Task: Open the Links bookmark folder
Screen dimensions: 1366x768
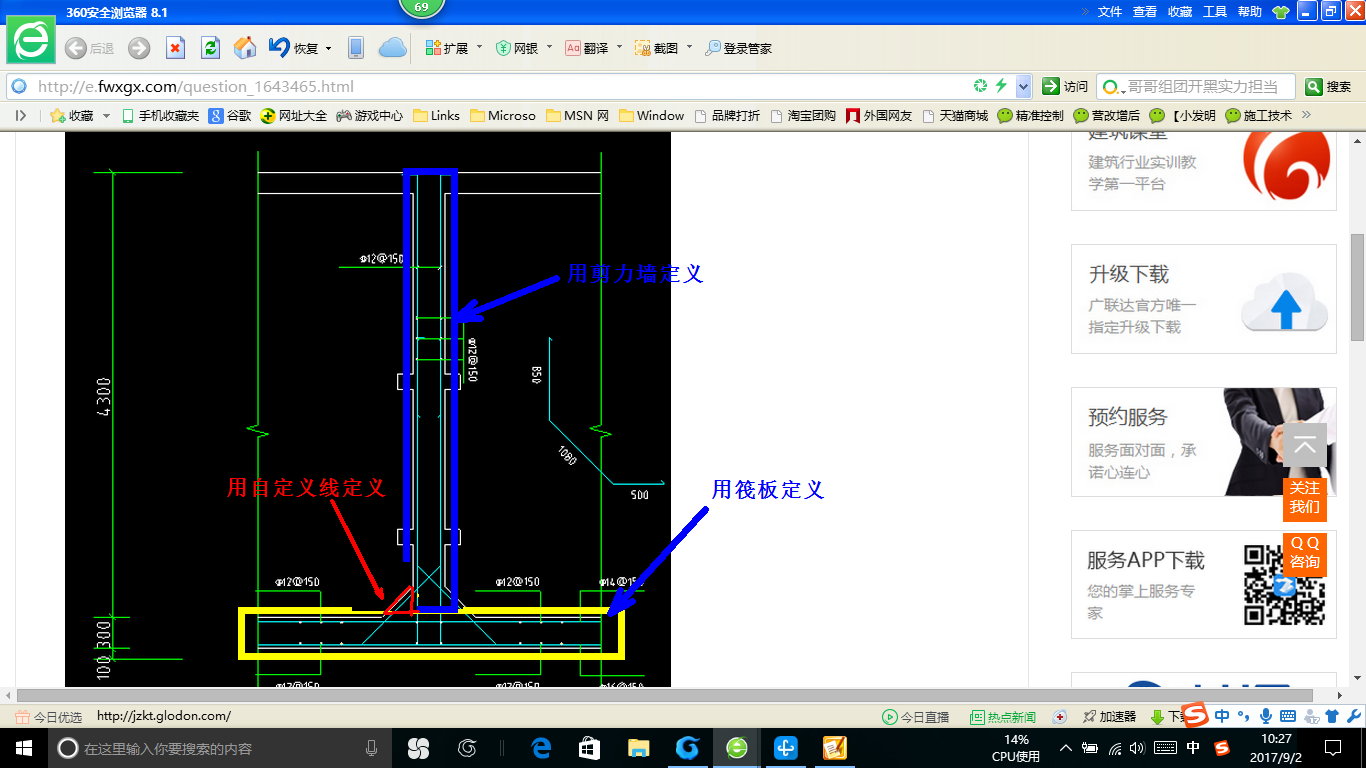Action: coord(436,115)
